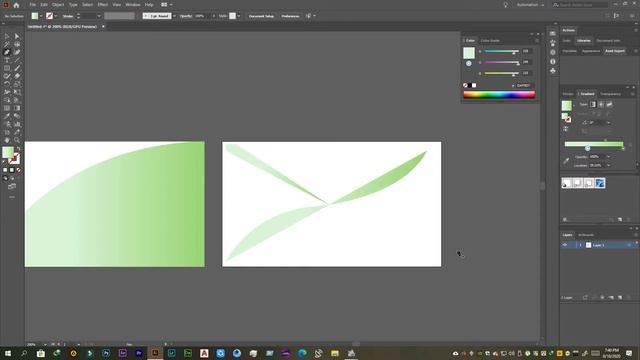Image resolution: width=640 pixels, height=360 pixels.
Task: Select the Shaper tool
Action: coord(7,76)
